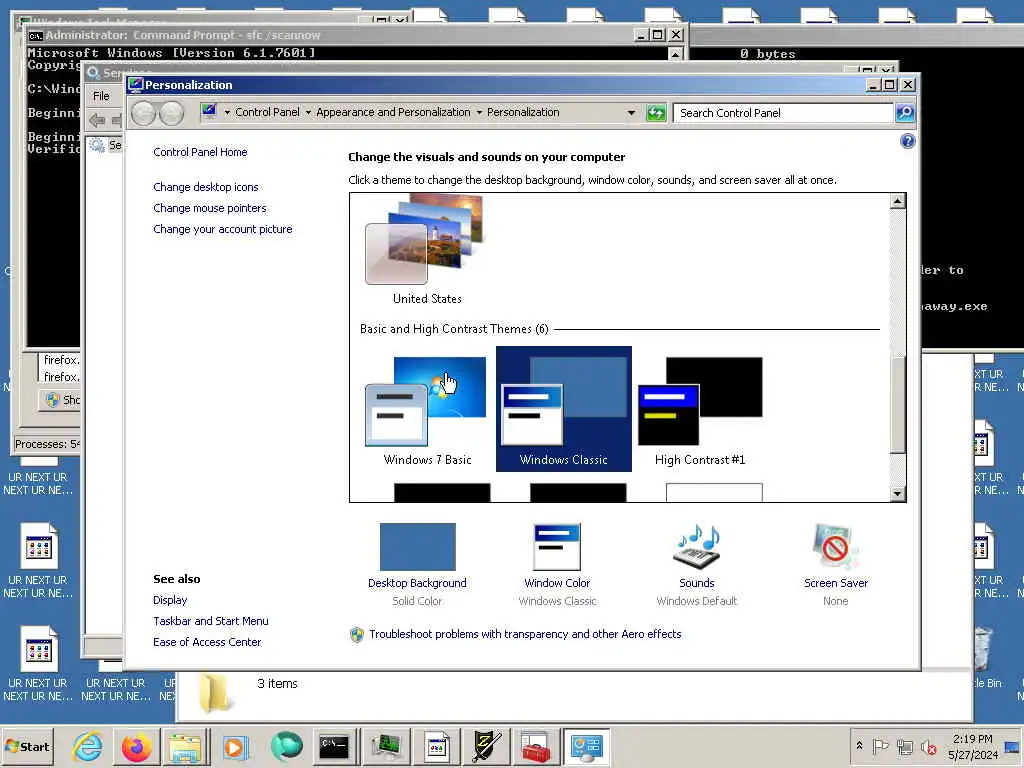Click the green swirl taskbar icon
Screen dimensions: 1024x768
(x=286, y=746)
